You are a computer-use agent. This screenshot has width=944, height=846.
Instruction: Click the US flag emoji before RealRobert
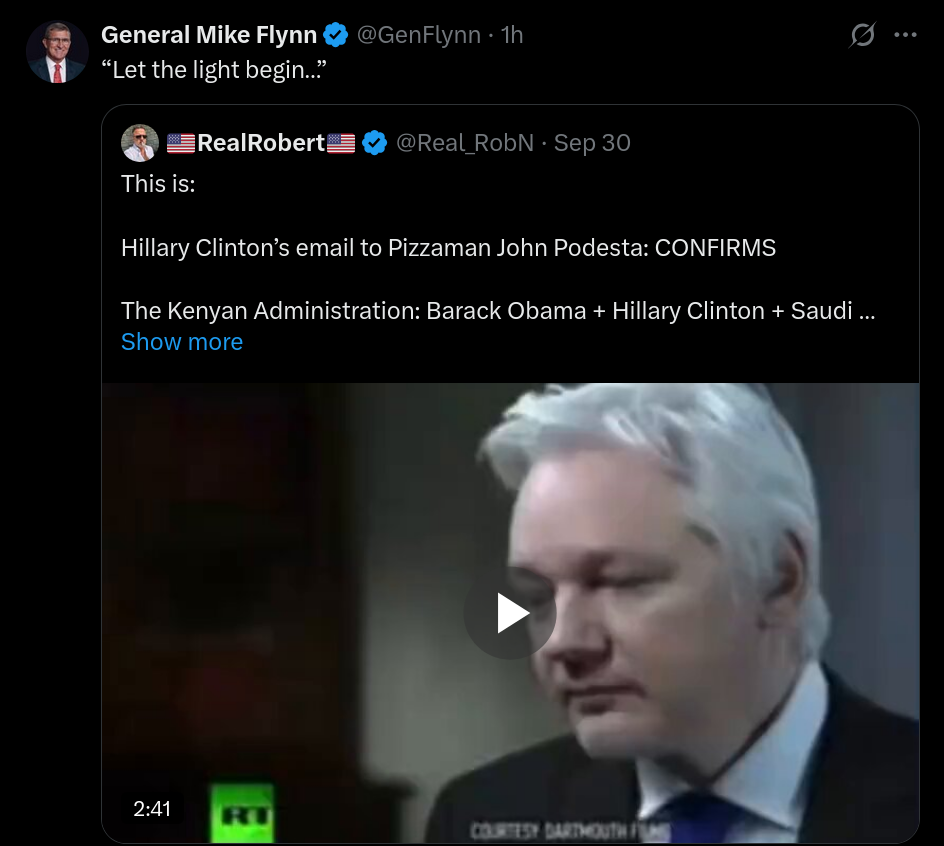point(181,143)
